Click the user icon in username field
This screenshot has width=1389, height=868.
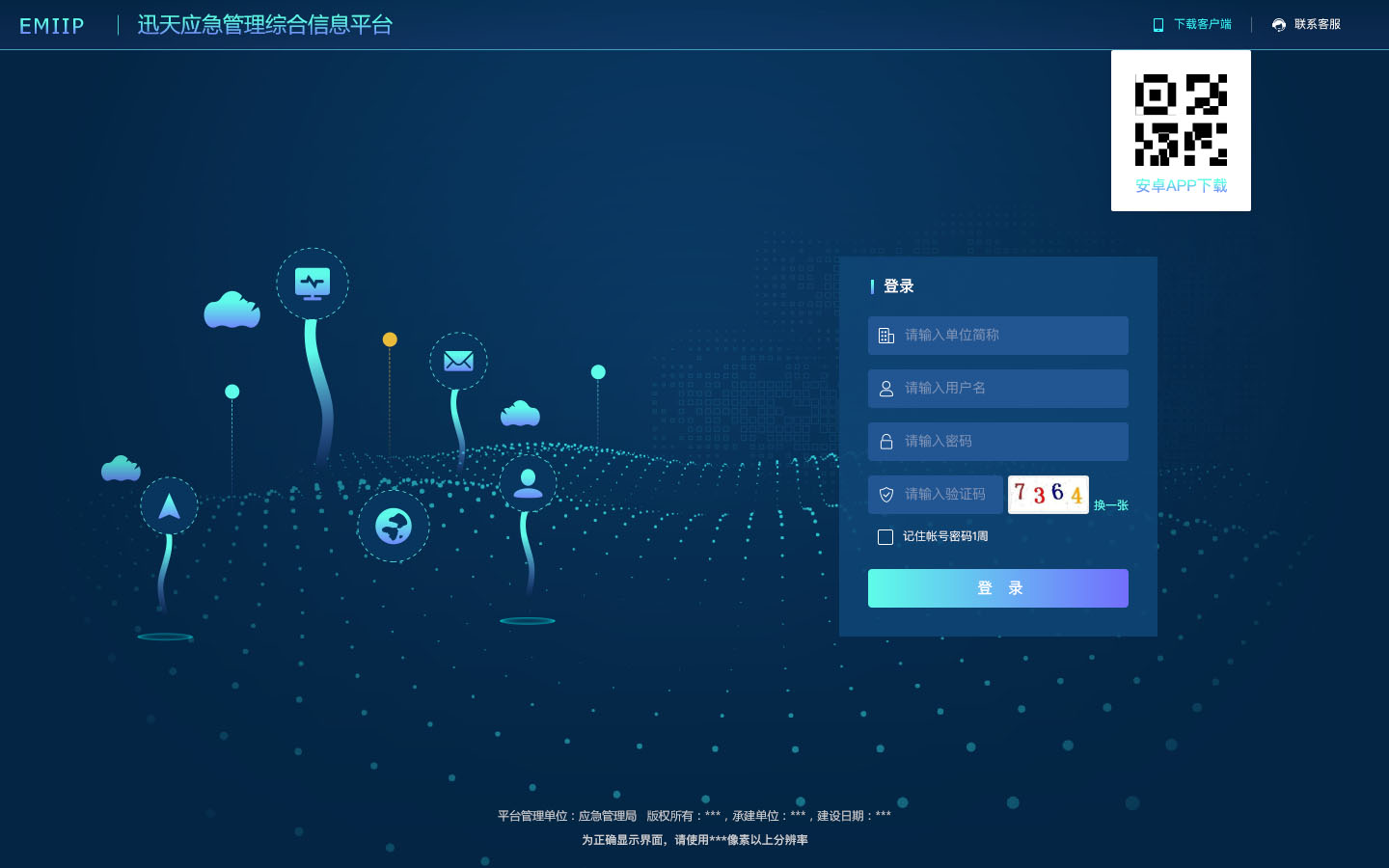click(886, 389)
